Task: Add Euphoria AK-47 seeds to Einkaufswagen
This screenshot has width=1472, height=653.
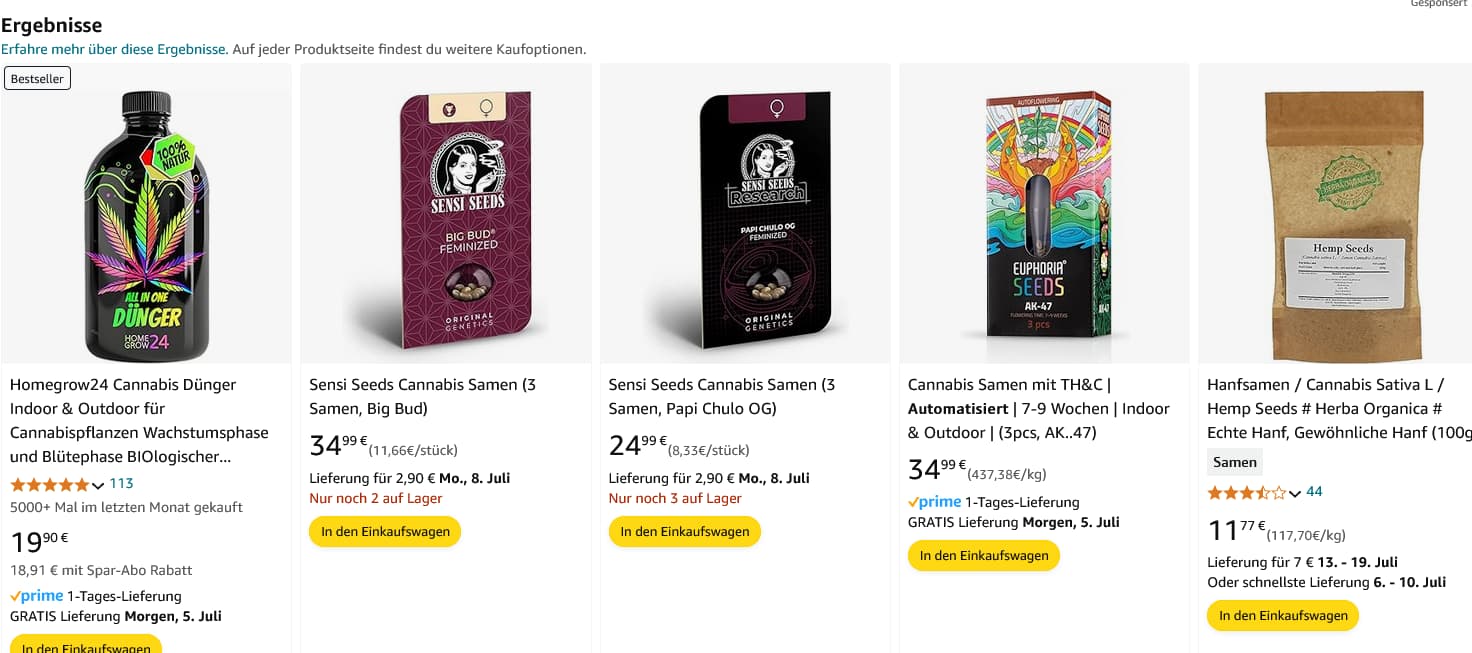Action: pyautogui.click(x=983, y=555)
